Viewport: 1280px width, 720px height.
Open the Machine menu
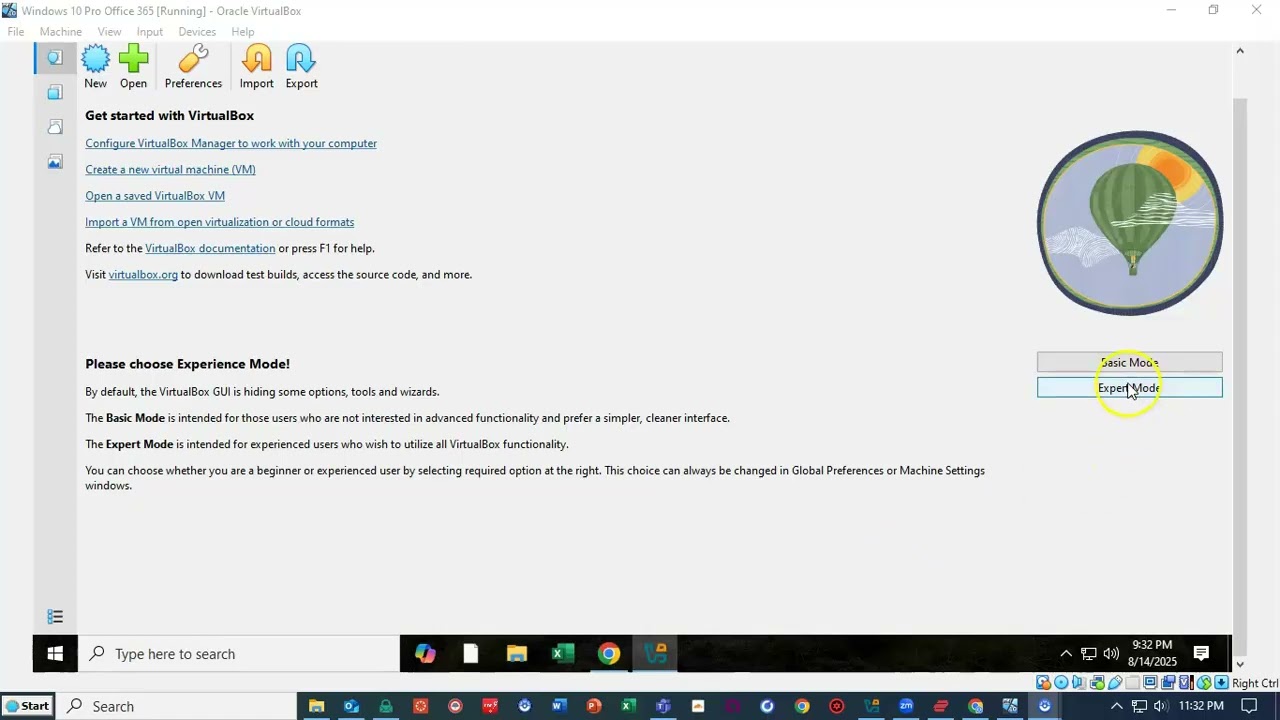(x=61, y=32)
